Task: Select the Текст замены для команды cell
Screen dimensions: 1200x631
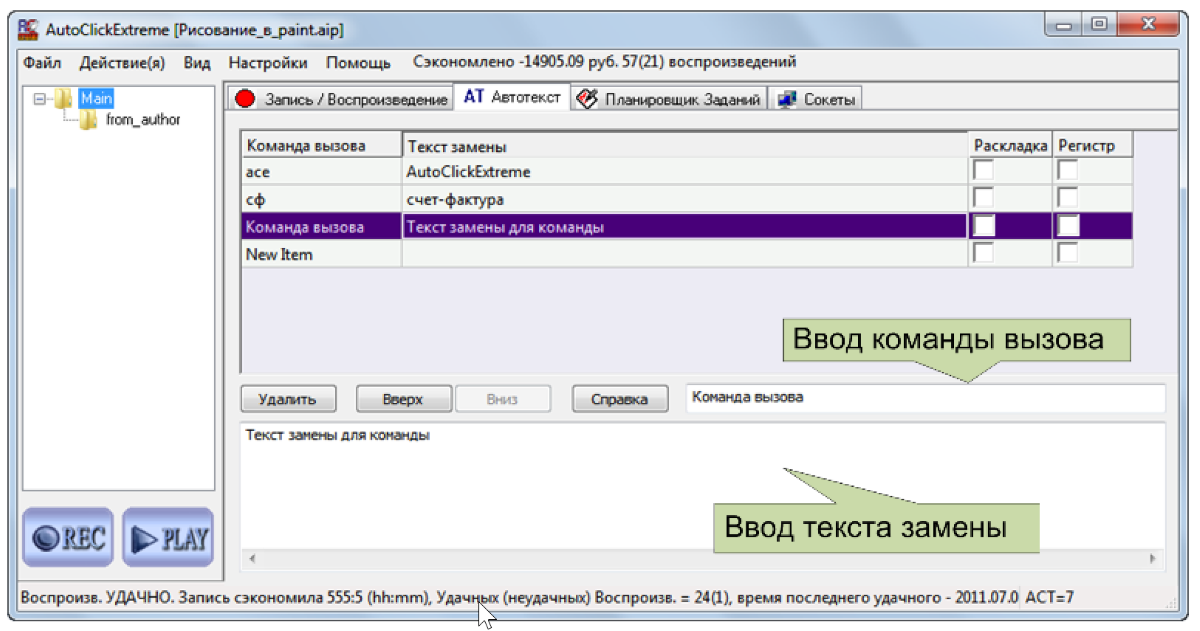Action: tap(685, 227)
